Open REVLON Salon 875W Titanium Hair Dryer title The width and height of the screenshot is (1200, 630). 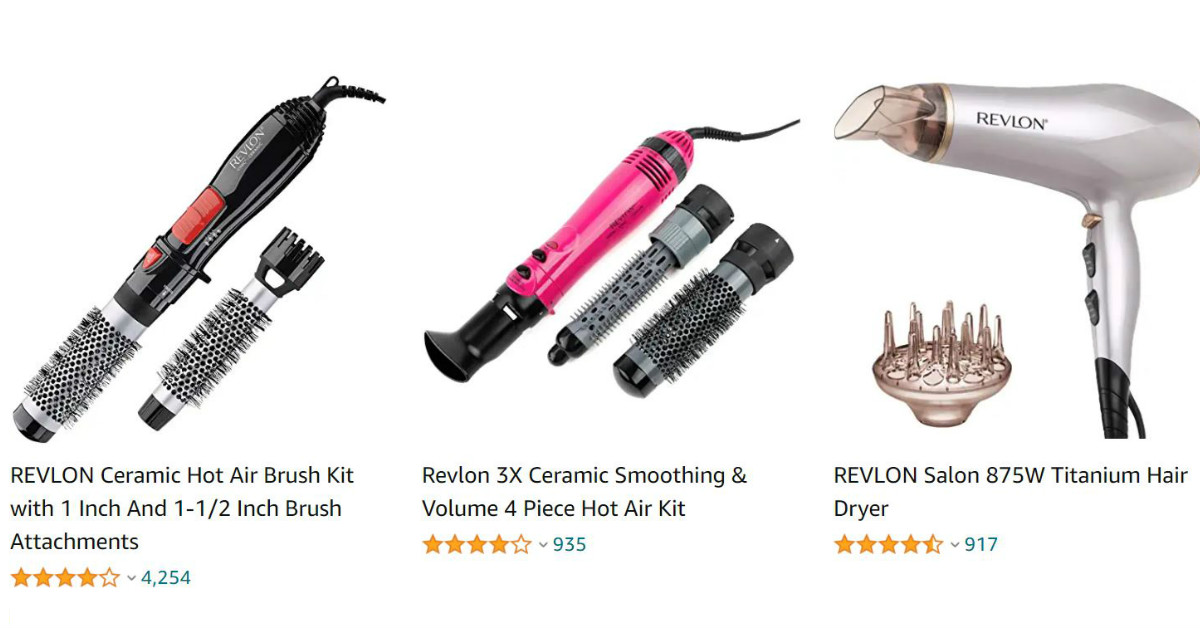pos(1010,492)
